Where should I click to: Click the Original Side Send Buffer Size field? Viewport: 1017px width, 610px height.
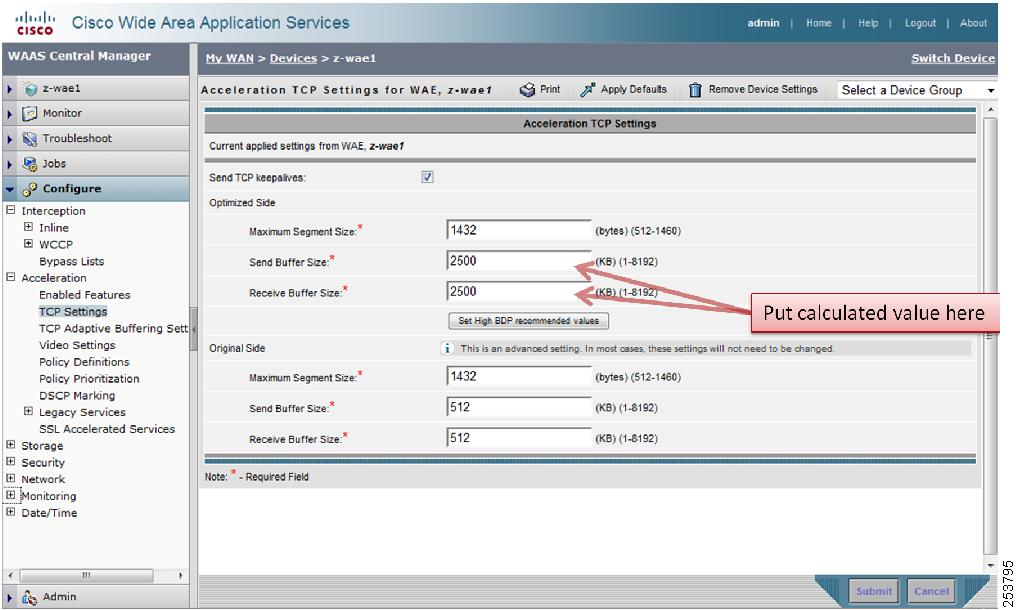pyautogui.click(x=519, y=407)
